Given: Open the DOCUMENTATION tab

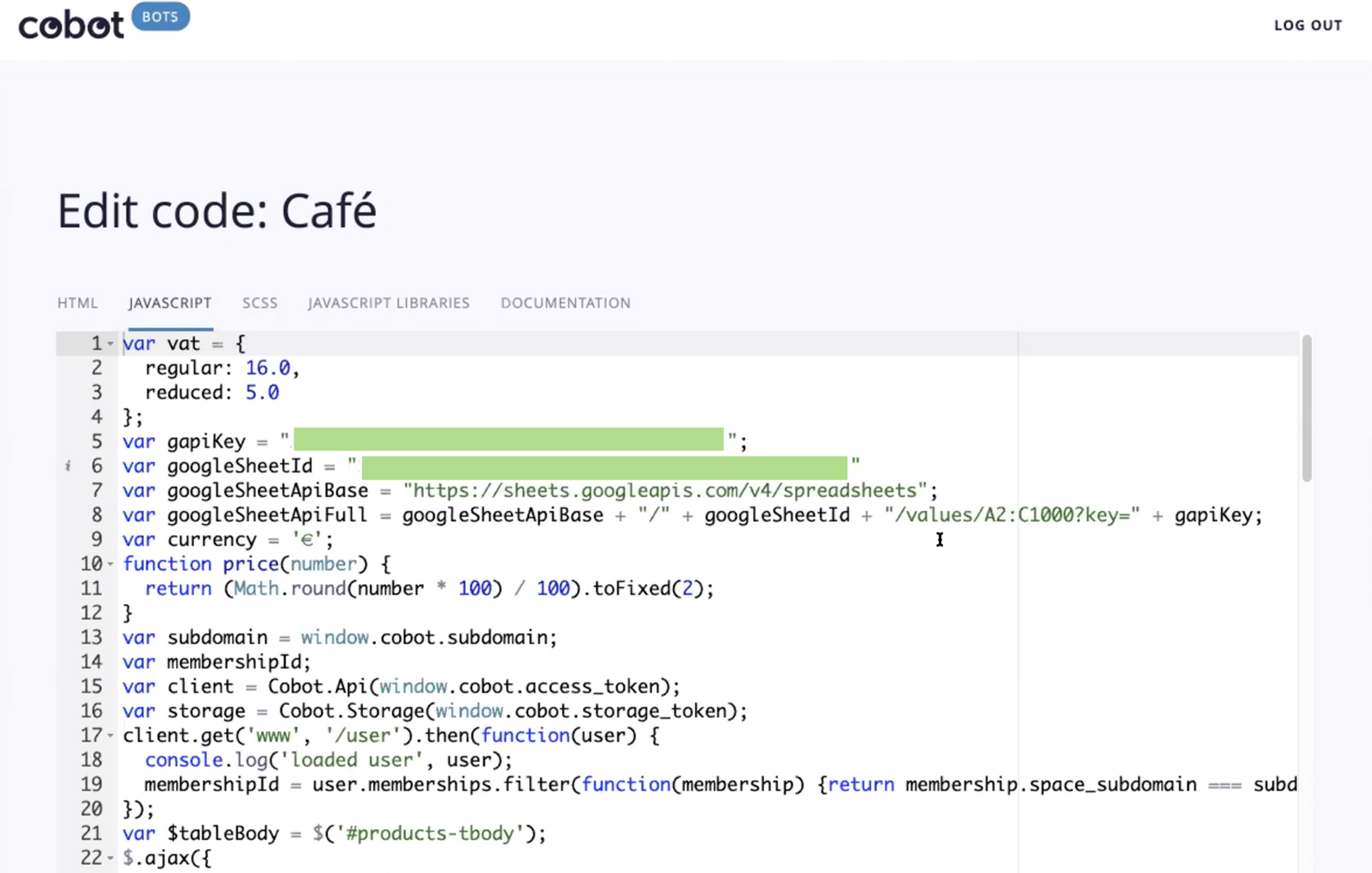Looking at the screenshot, I should coord(565,303).
